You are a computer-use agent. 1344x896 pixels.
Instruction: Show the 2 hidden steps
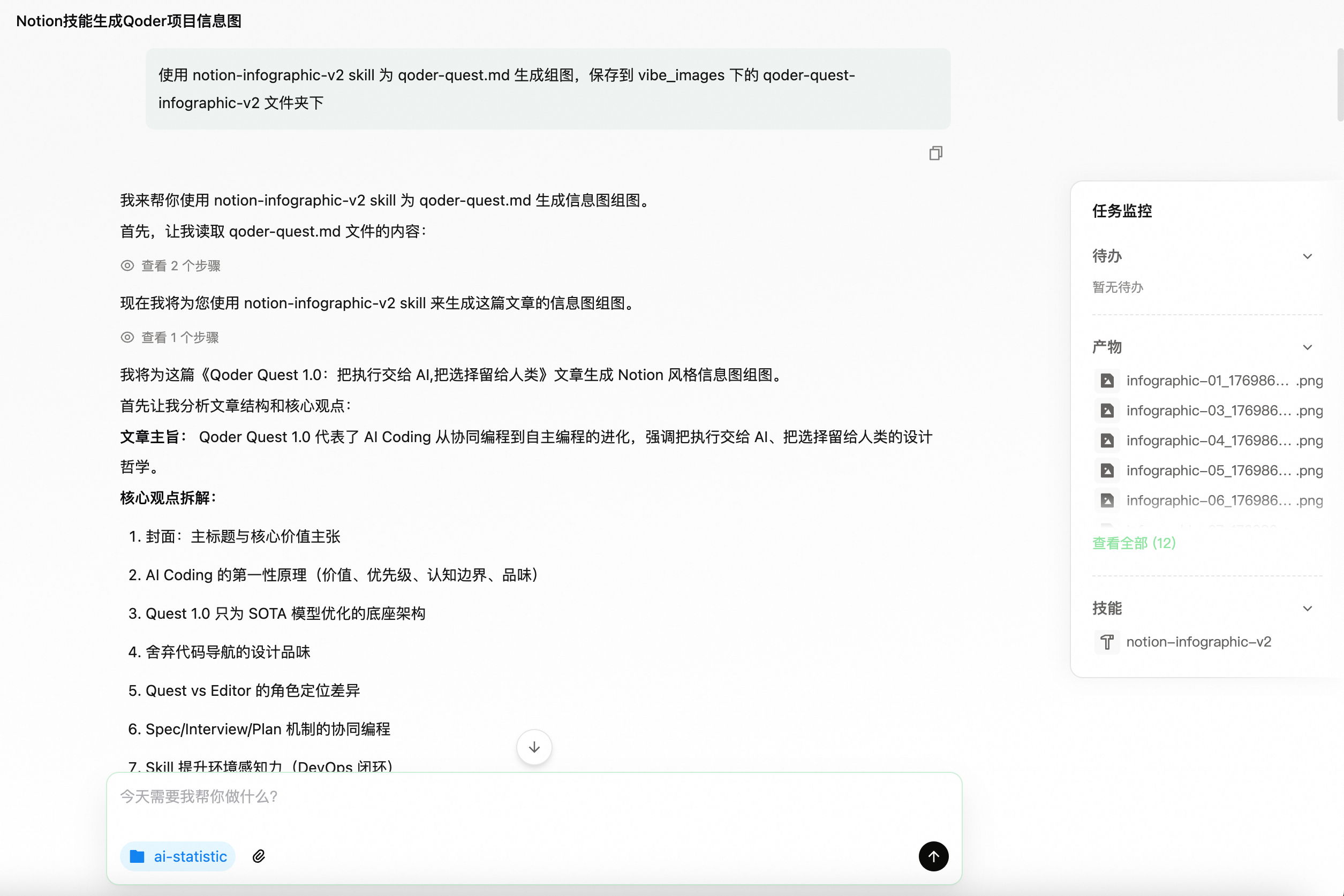[x=171, y=265]
